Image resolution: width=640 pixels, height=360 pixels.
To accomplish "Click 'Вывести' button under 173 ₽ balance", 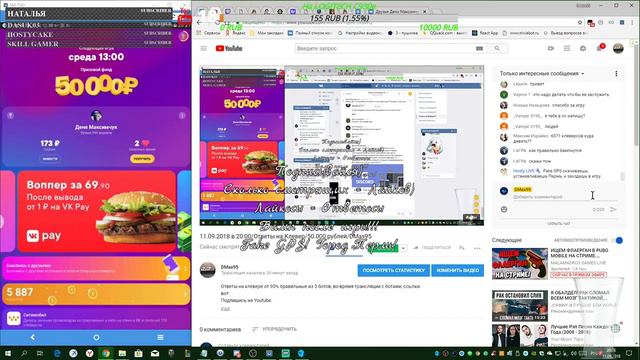I will tap(50, 158).
